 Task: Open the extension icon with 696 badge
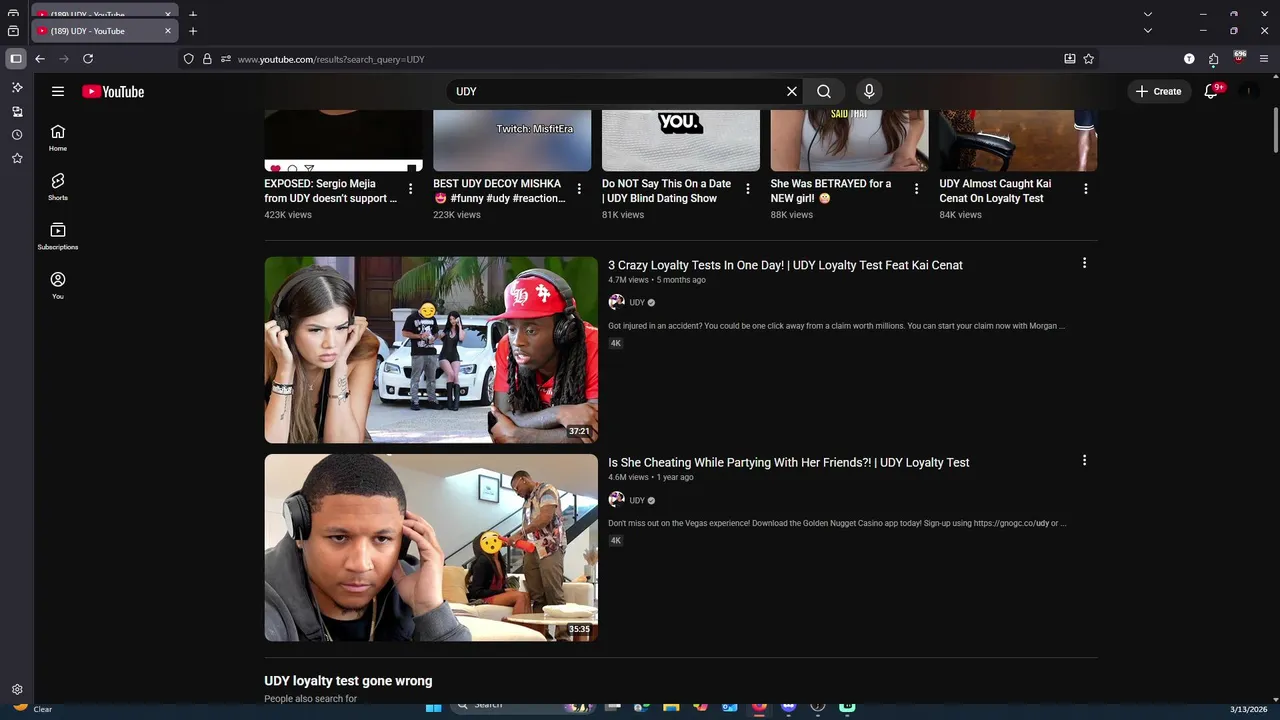[1239, 58]
